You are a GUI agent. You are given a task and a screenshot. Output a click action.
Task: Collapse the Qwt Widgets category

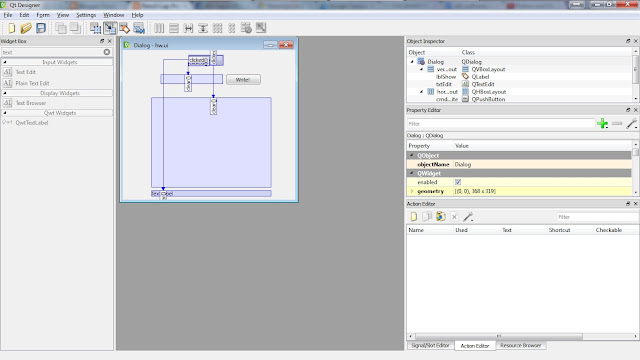point(5,113)
